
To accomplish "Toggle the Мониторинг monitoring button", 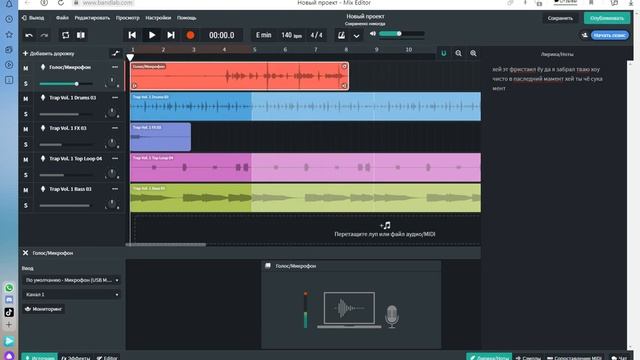I will pyautogui.click(x=44, y=309).
